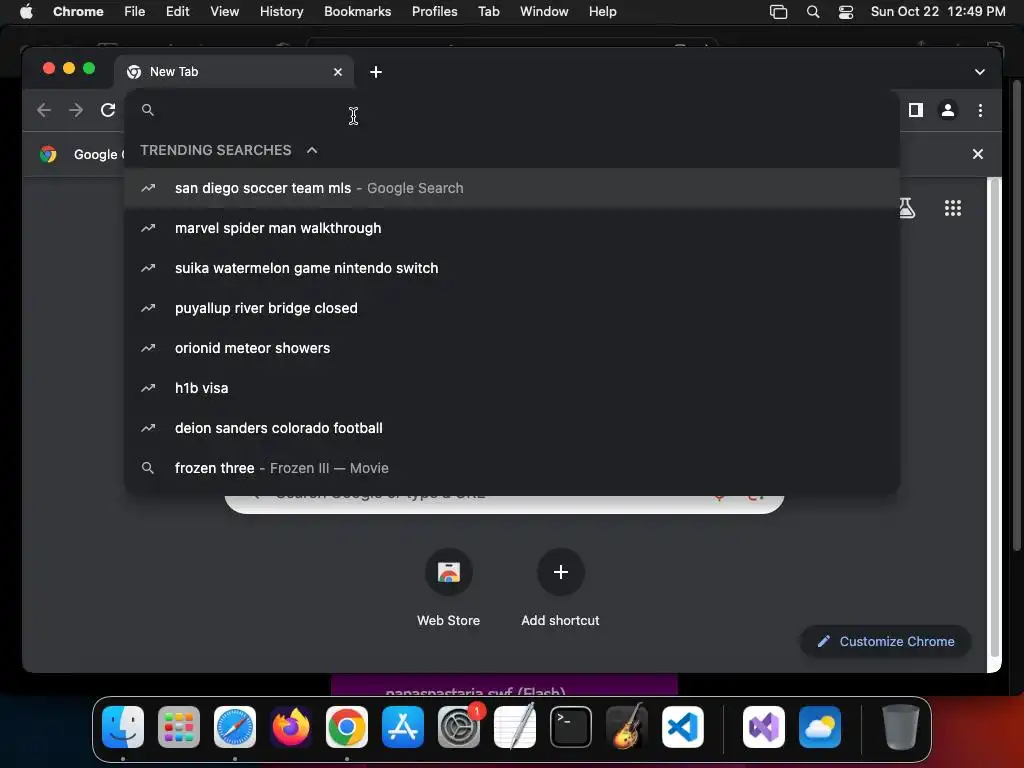Open the Chrome menu in menu bar
The width and height of the screenshot is (1024, 768).
[x=78, y=11]
